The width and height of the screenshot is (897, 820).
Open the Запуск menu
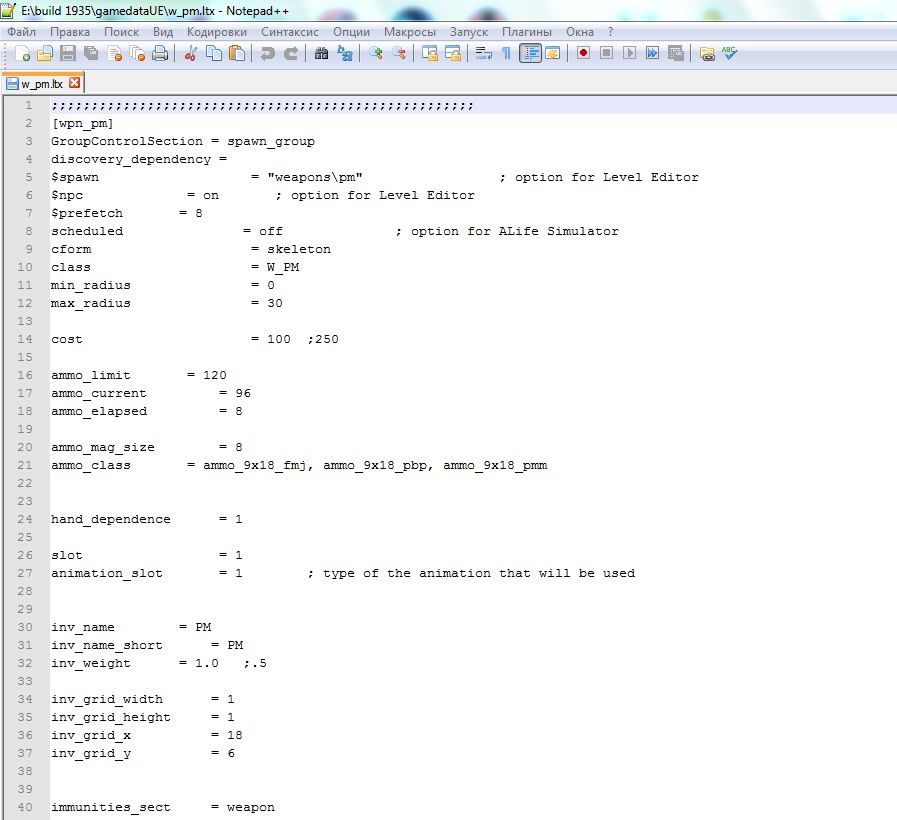point(469,32)
